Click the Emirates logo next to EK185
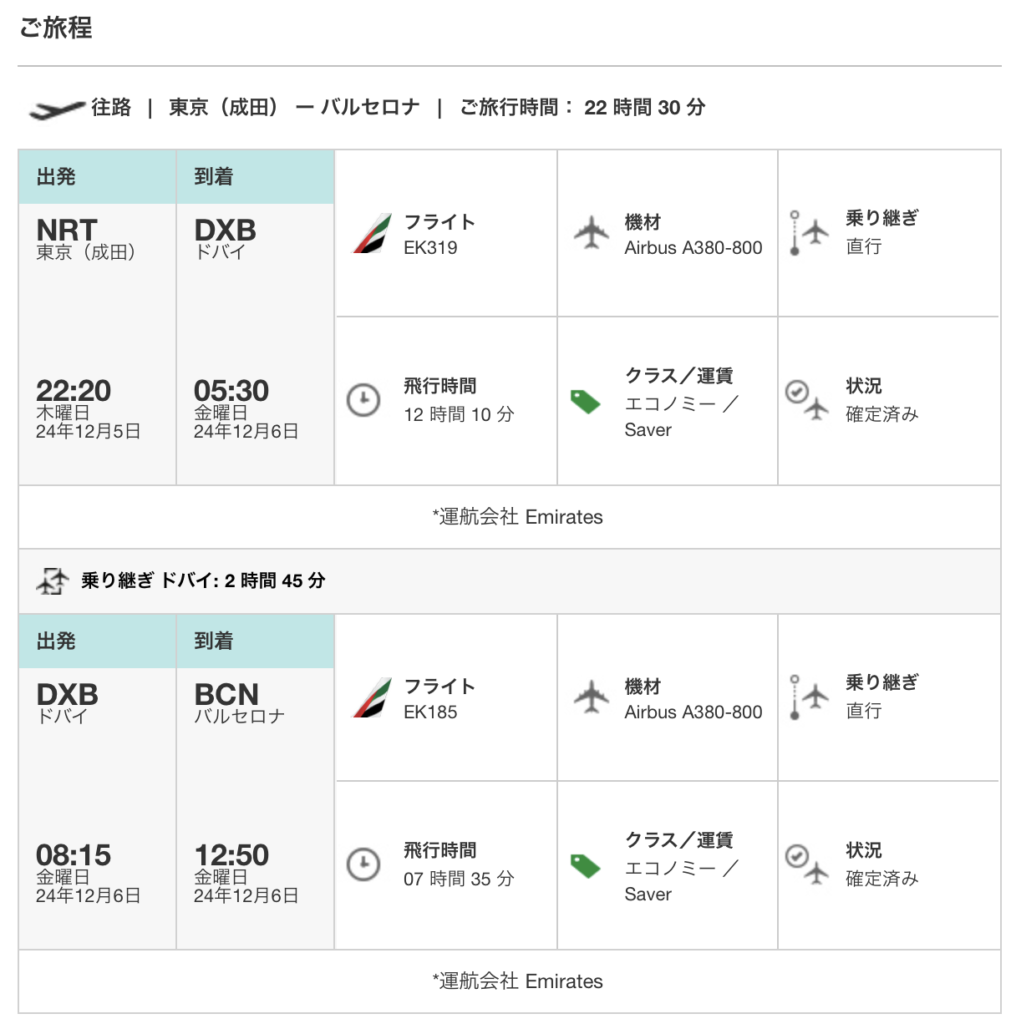Image resolution: width=1011 pixels, height=1024 pixels. coord(372,698)
